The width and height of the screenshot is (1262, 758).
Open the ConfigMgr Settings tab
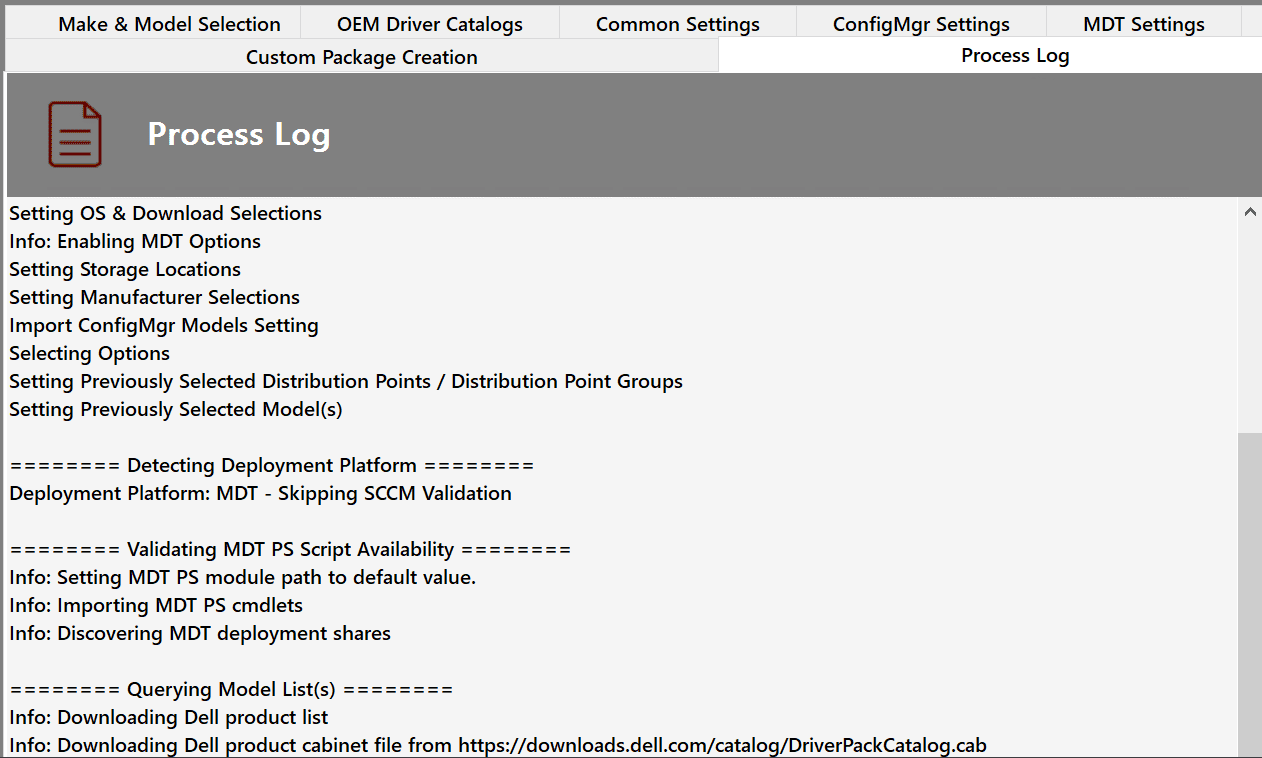[x=920, y=23]
